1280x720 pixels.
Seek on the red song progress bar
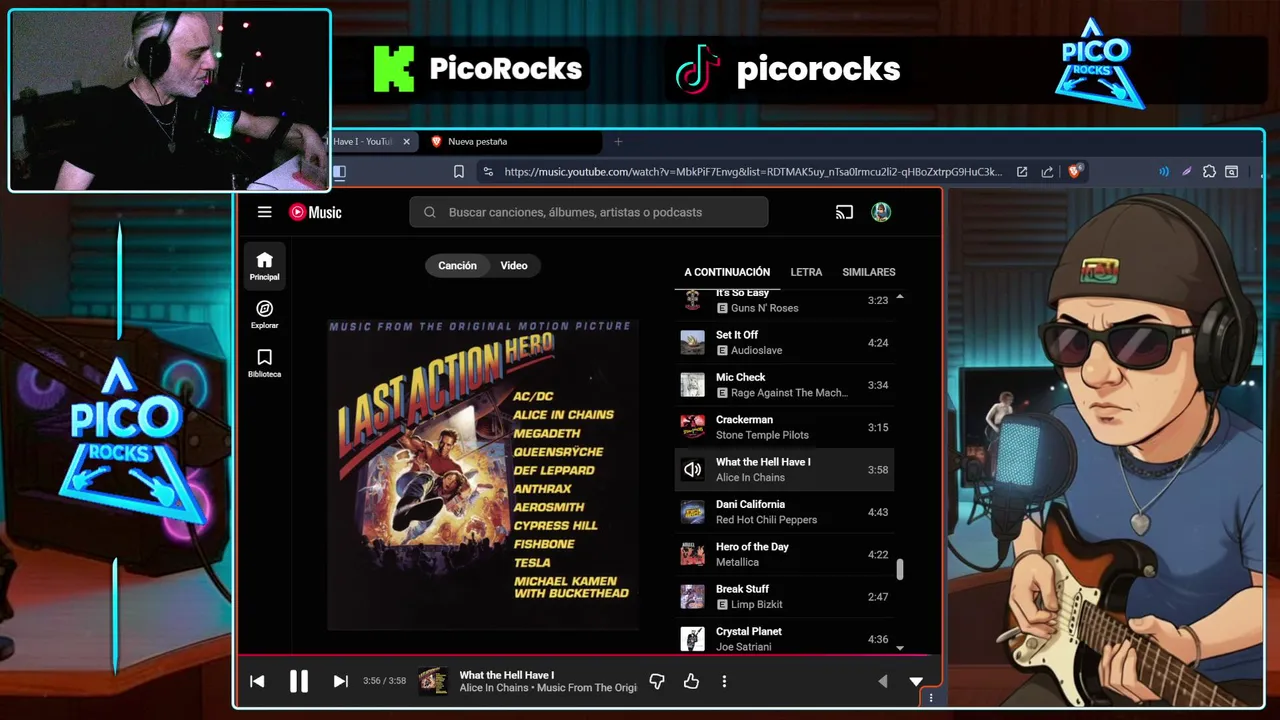pos(588,656)
